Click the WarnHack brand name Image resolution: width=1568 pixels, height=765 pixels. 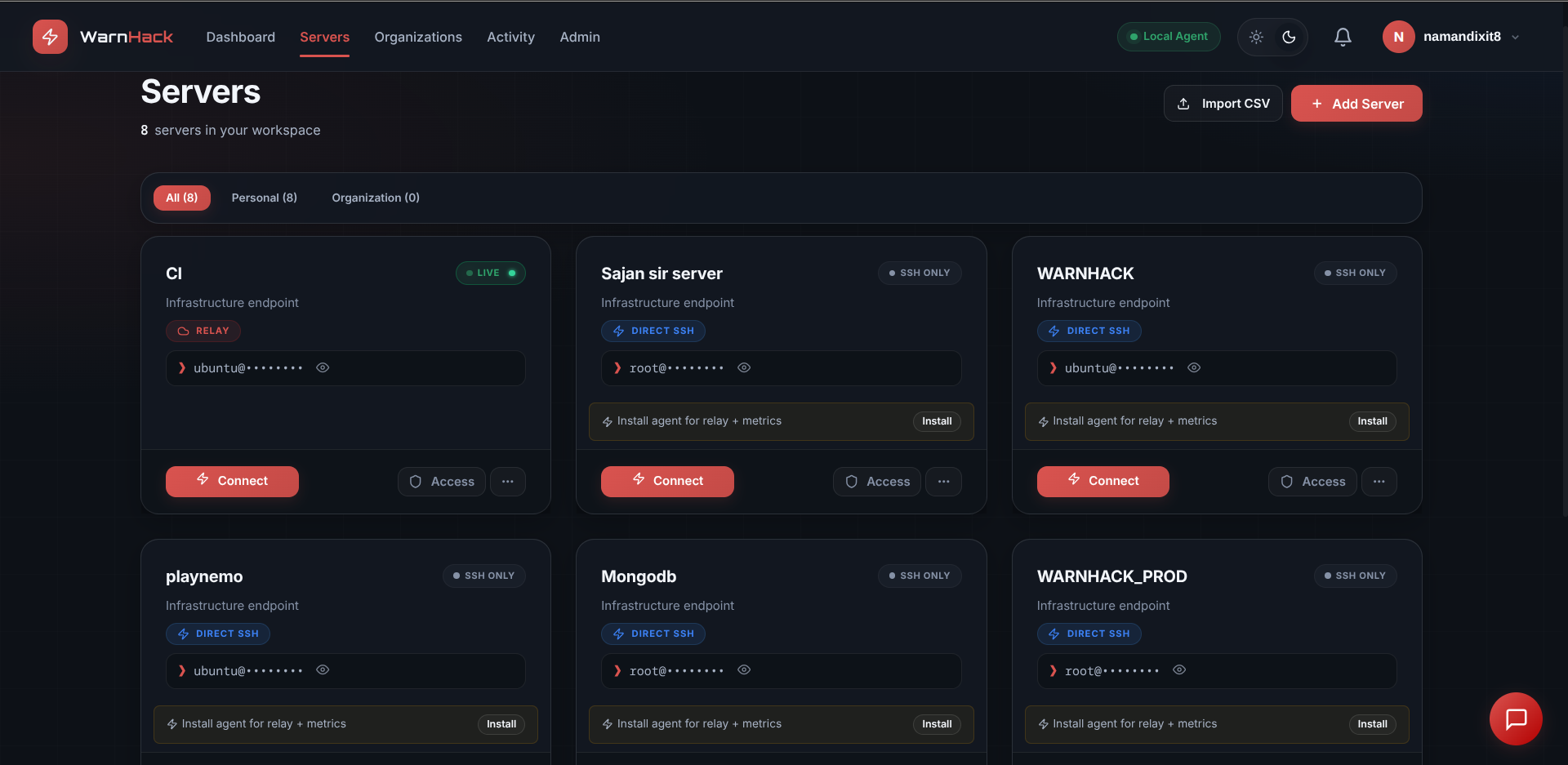pos(127,37)
